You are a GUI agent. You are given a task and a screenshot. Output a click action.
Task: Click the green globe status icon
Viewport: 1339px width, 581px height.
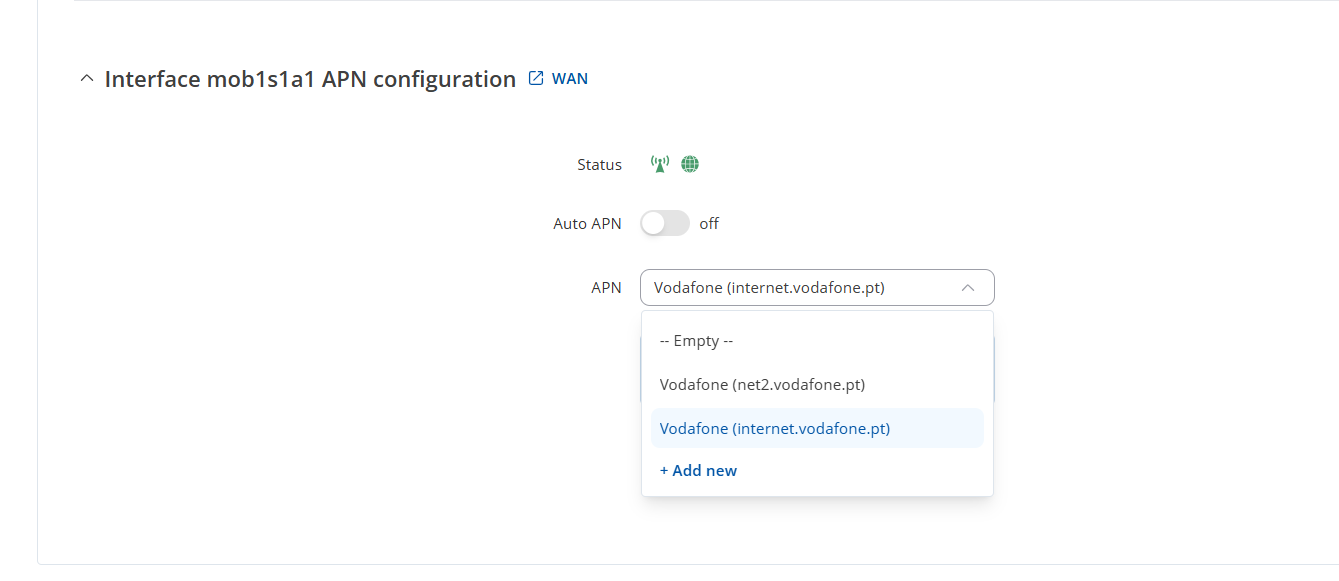point(689,164)
